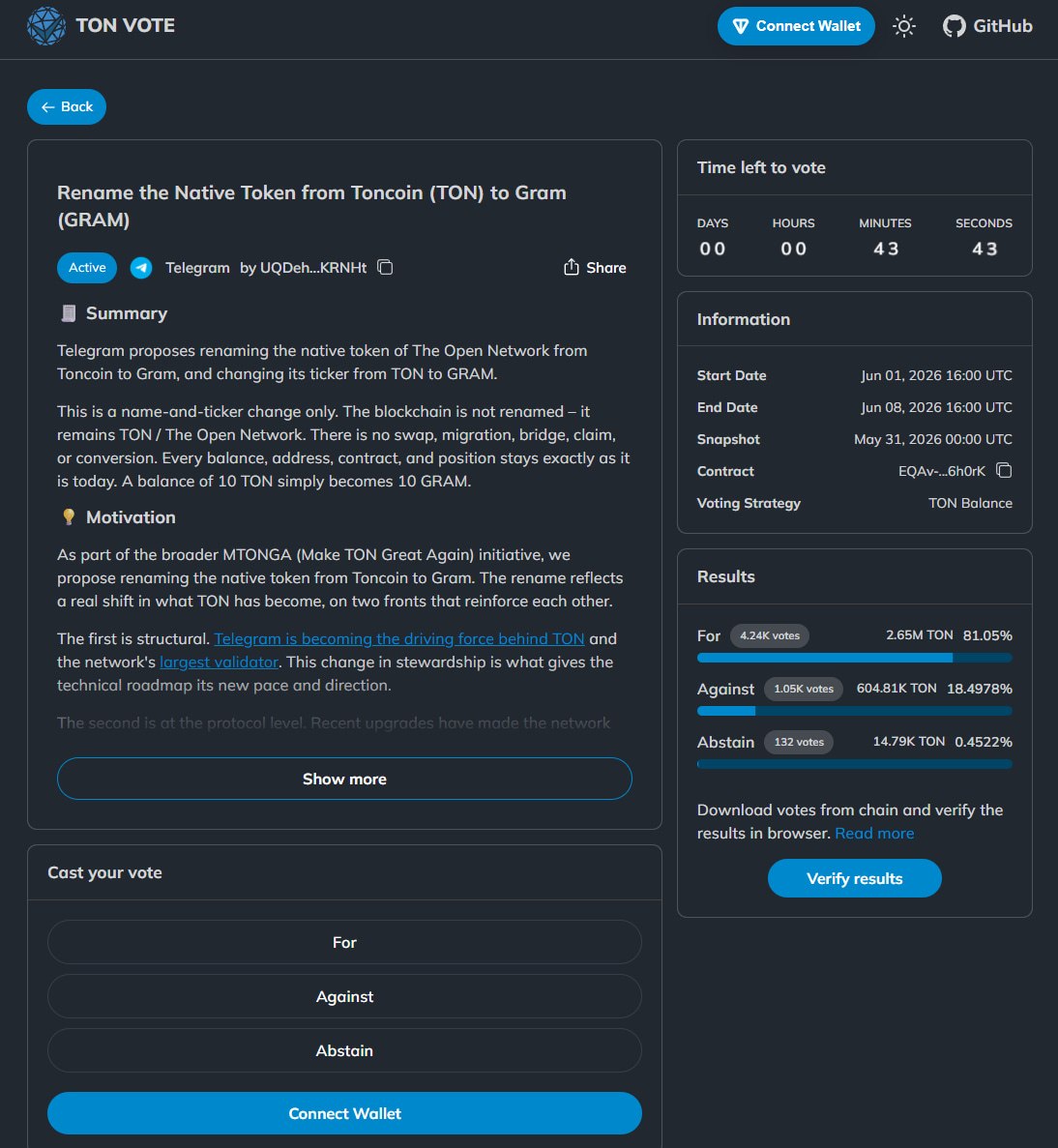Click the For result progress bar

click(x=855, y=659)
